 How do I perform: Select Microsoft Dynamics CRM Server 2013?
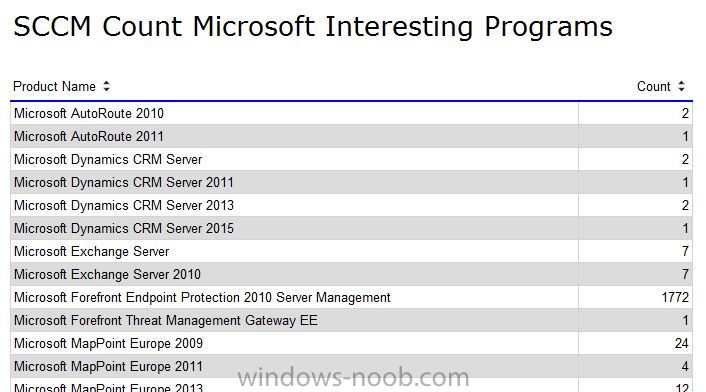pos(351,205)
